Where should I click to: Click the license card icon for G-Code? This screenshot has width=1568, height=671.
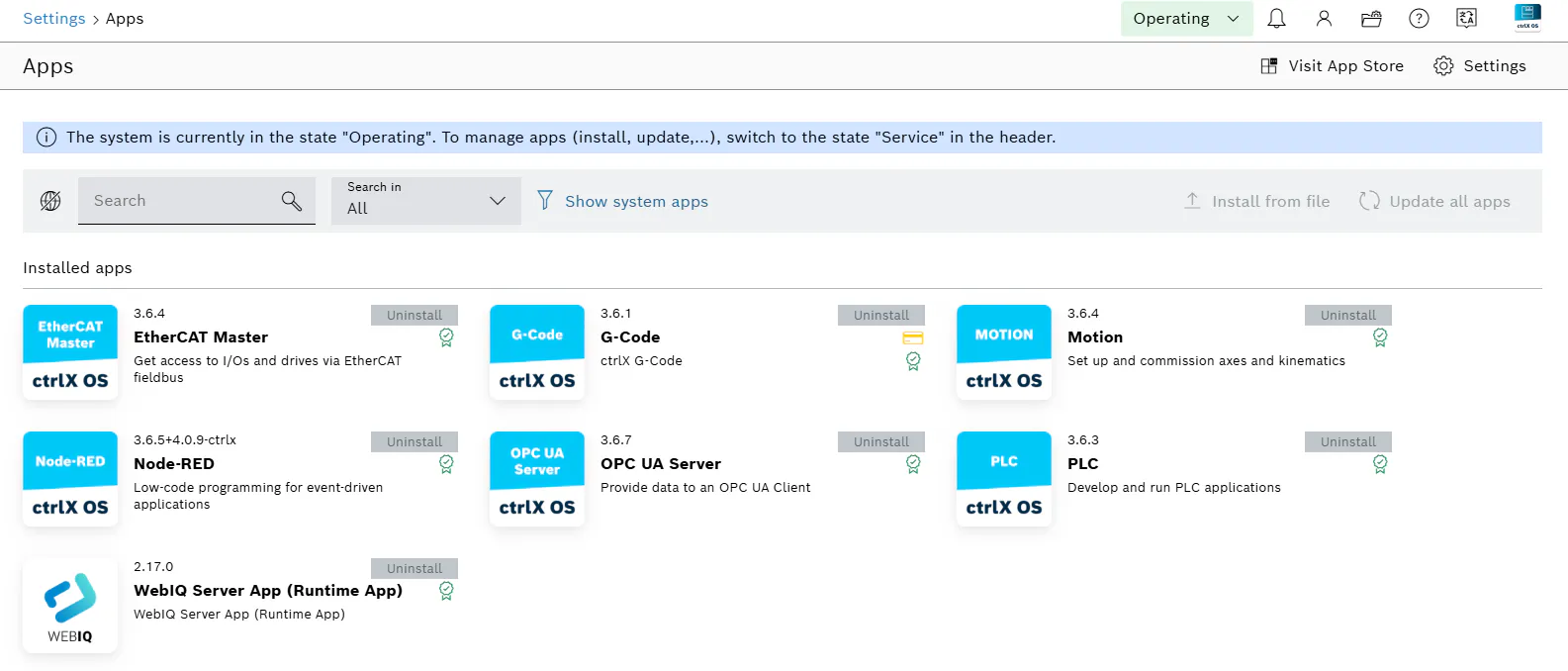(913, 338)
